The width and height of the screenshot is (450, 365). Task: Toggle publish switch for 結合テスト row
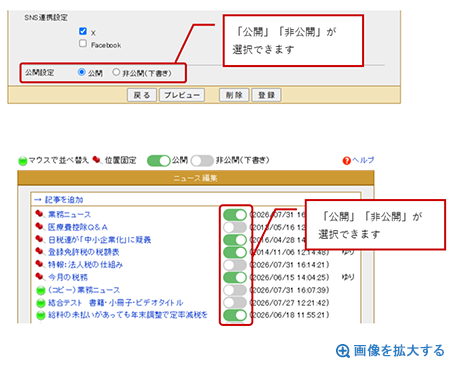click(235, 302)
